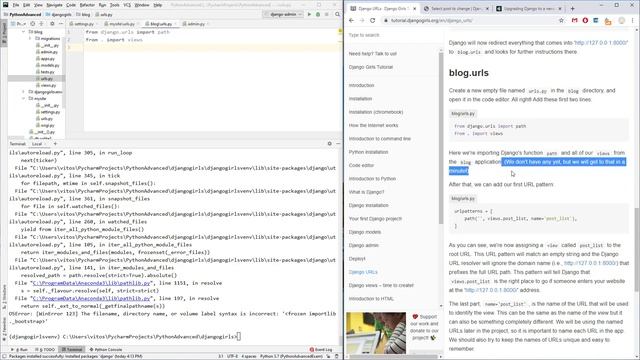Open the Chrome three-dot menu
Screen dimensions: 640x360
(633, 20)
